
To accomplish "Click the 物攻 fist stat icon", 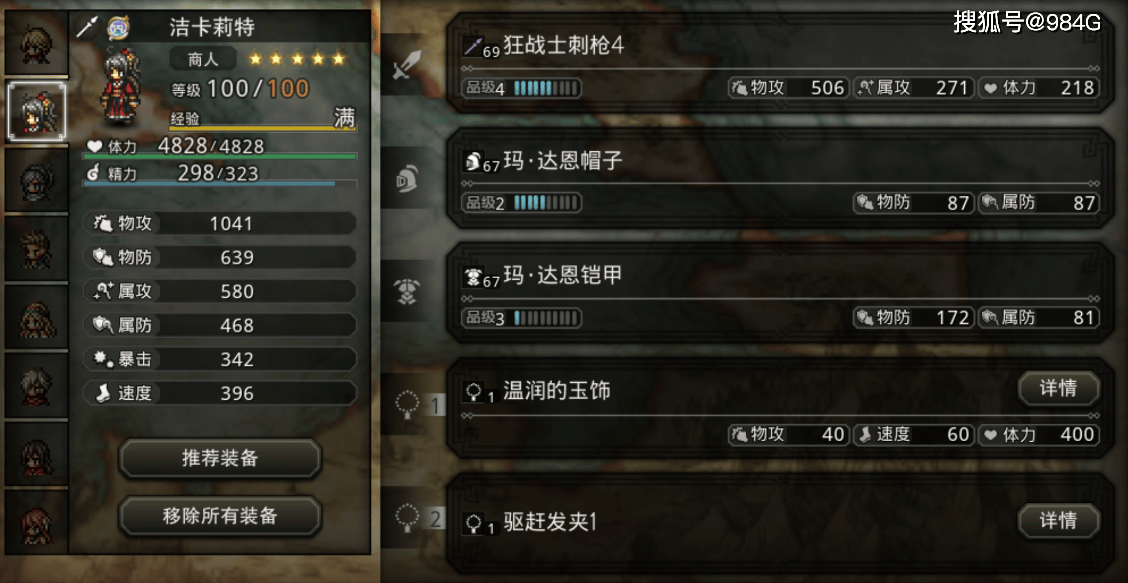I will tap(99, 223).
